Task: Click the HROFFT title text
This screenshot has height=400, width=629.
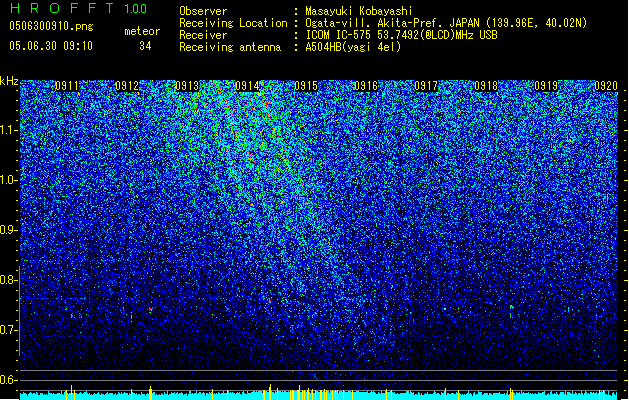Action: point(62,8)
